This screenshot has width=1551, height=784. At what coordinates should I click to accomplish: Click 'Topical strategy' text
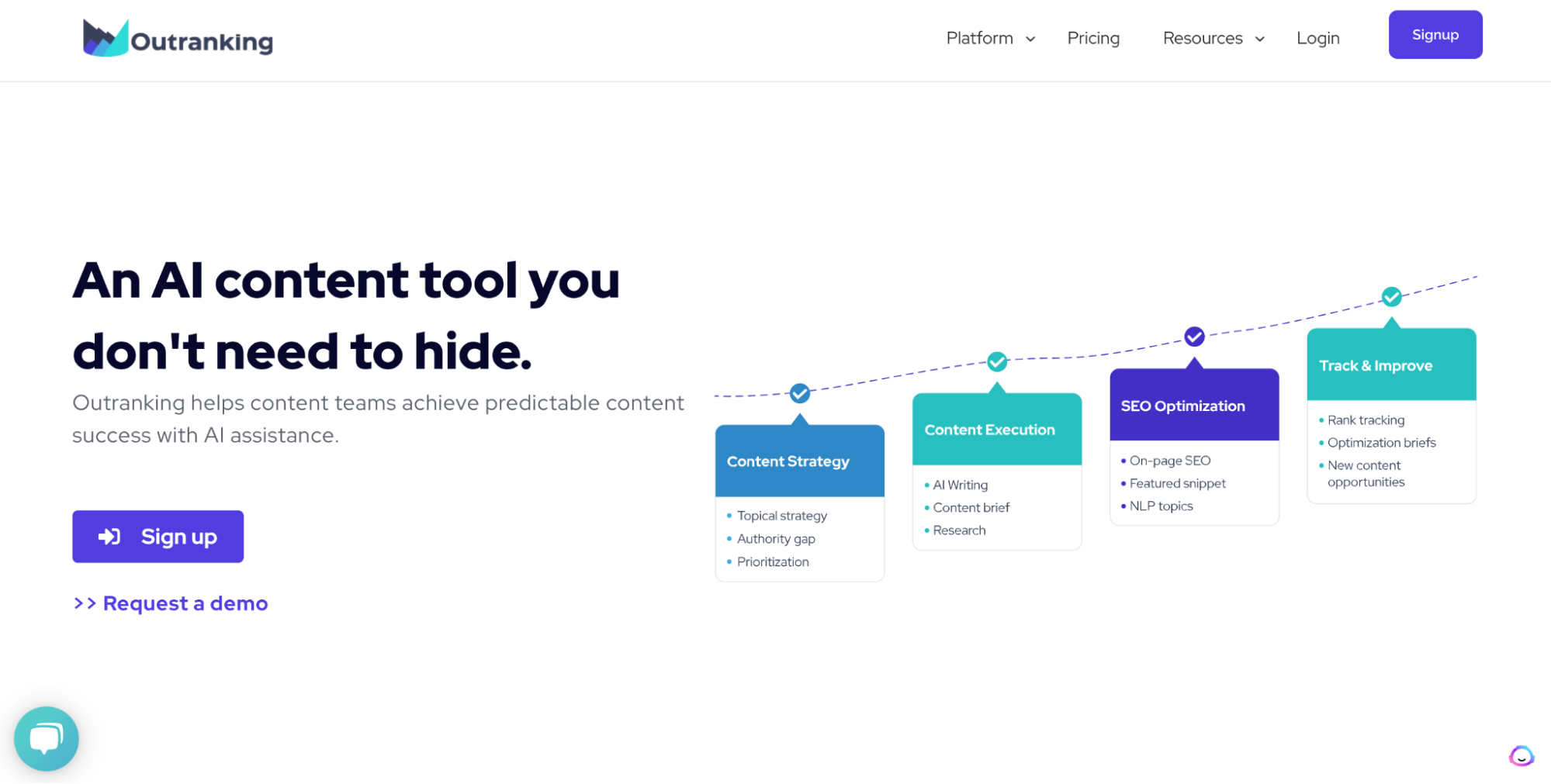click(782, 516)
